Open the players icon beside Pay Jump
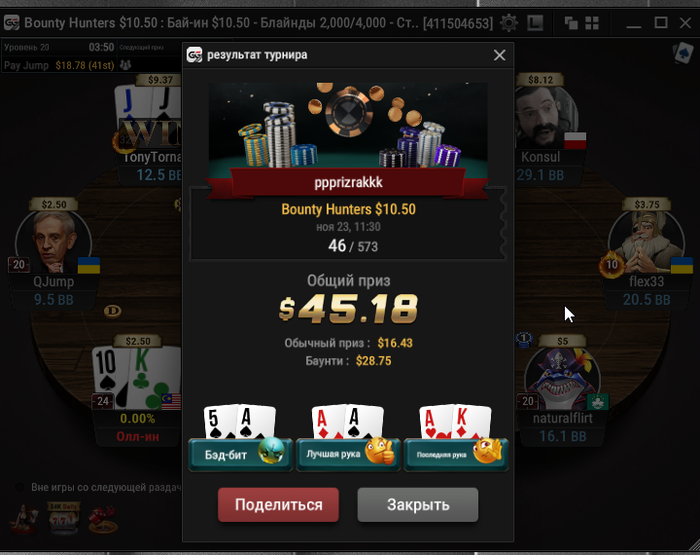 [125, 65]
